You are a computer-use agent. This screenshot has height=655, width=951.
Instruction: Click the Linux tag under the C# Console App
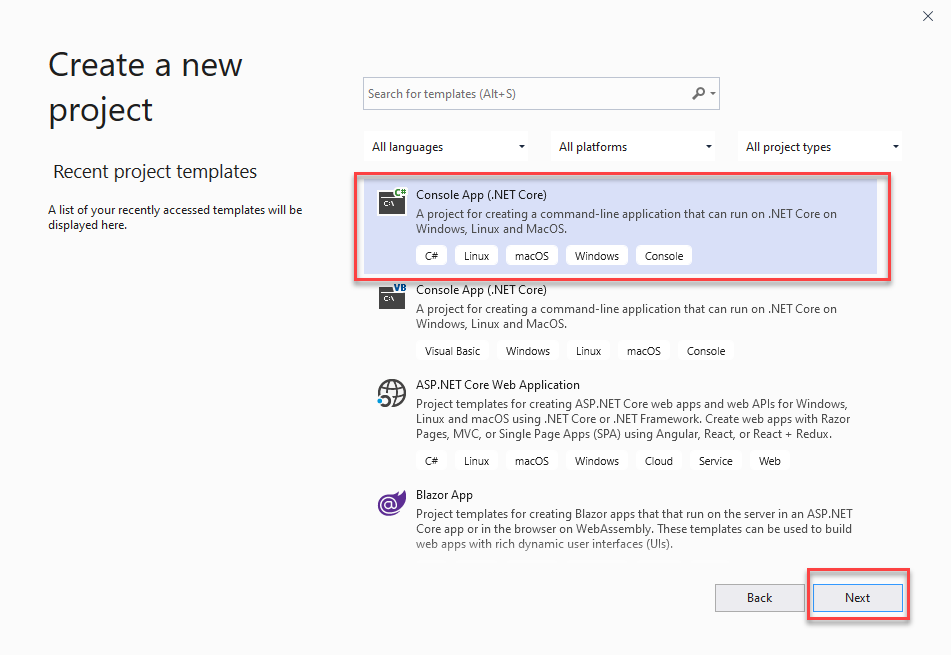(x=476, y=256)
